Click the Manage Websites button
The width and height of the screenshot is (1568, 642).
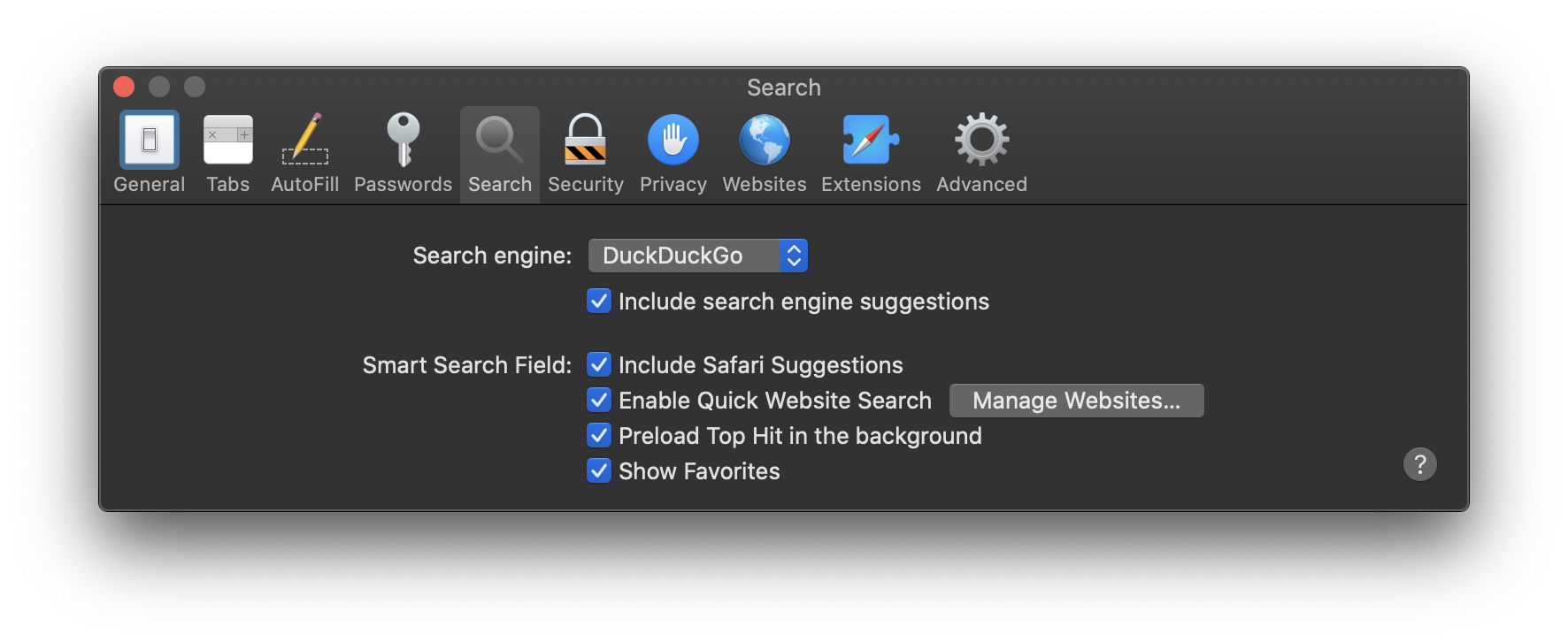1076,401
